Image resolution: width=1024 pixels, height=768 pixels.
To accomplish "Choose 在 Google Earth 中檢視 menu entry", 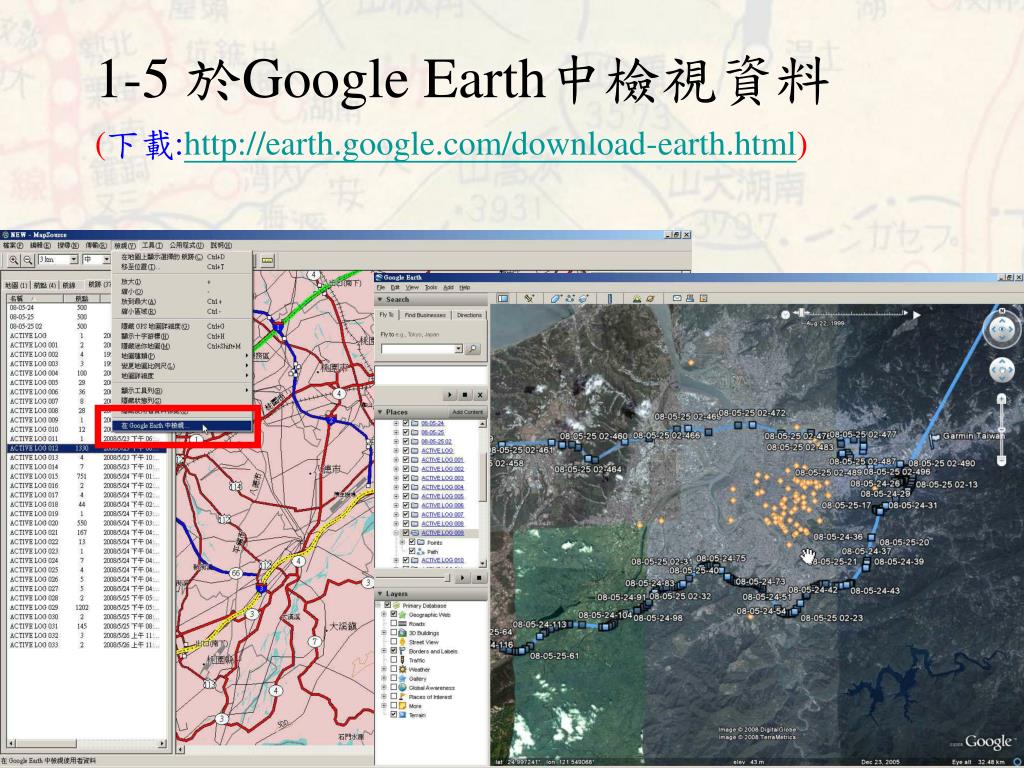I will pyautogui.click(x=182, y=426).
